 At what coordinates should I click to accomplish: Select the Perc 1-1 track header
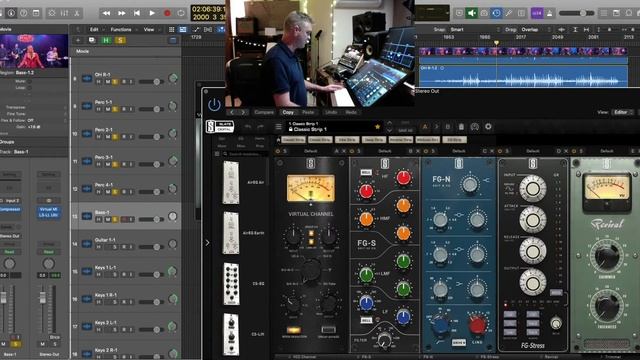126,106
